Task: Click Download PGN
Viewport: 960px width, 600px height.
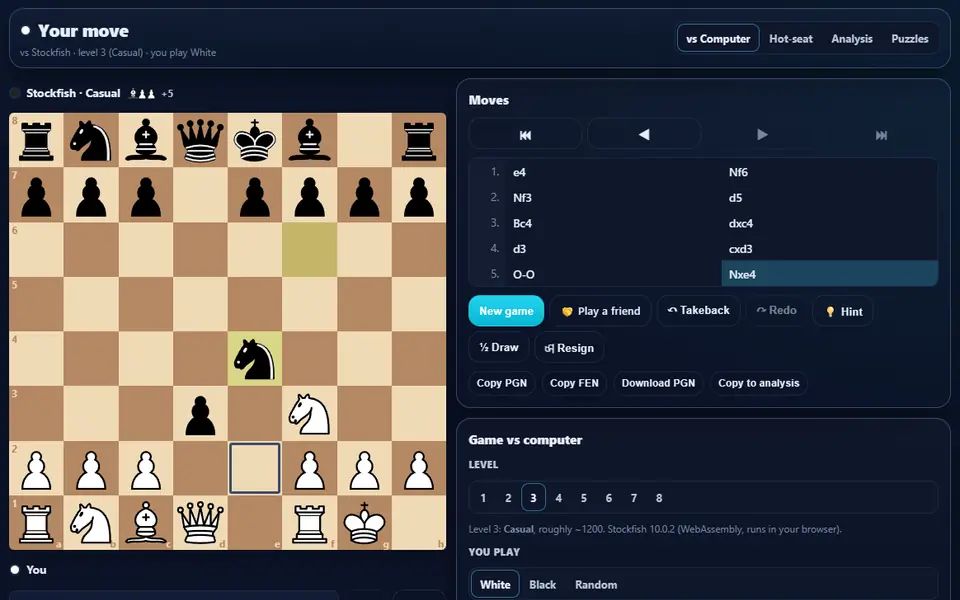Action: pyautogui.click(x=658, y=383)
